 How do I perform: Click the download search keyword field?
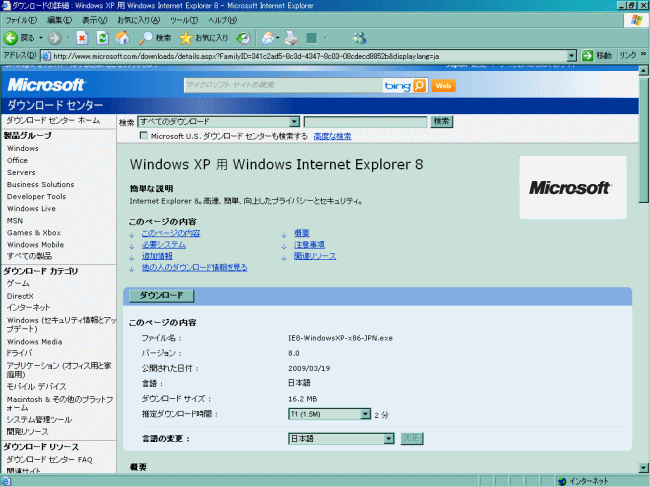click(365, 121)
